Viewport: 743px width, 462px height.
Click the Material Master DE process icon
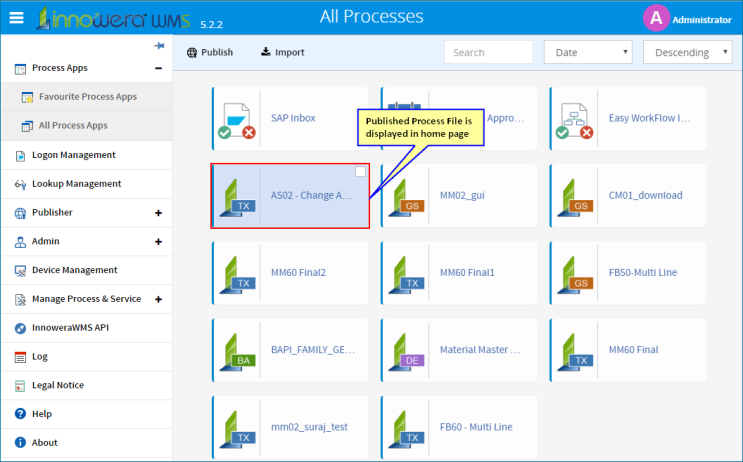(407, 353)
